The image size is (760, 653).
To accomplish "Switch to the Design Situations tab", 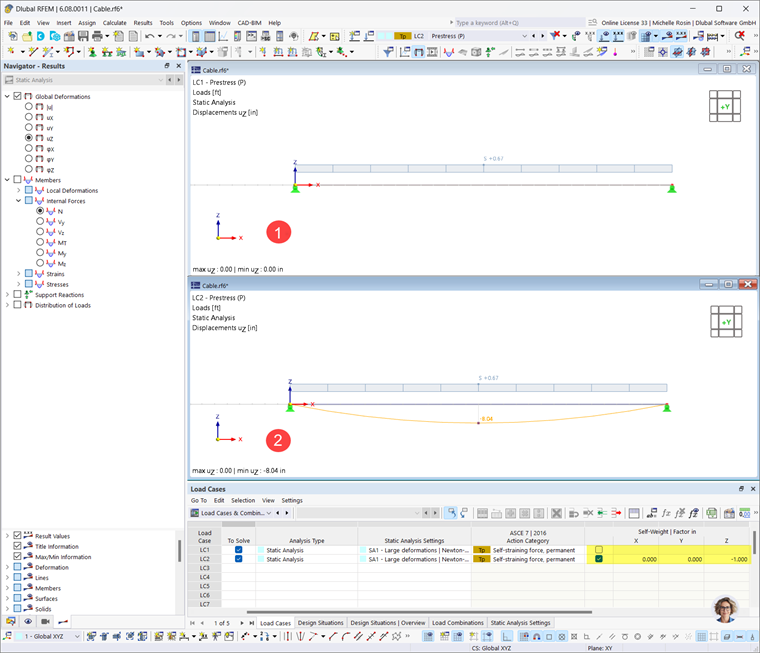I will (x=320, y=622).
